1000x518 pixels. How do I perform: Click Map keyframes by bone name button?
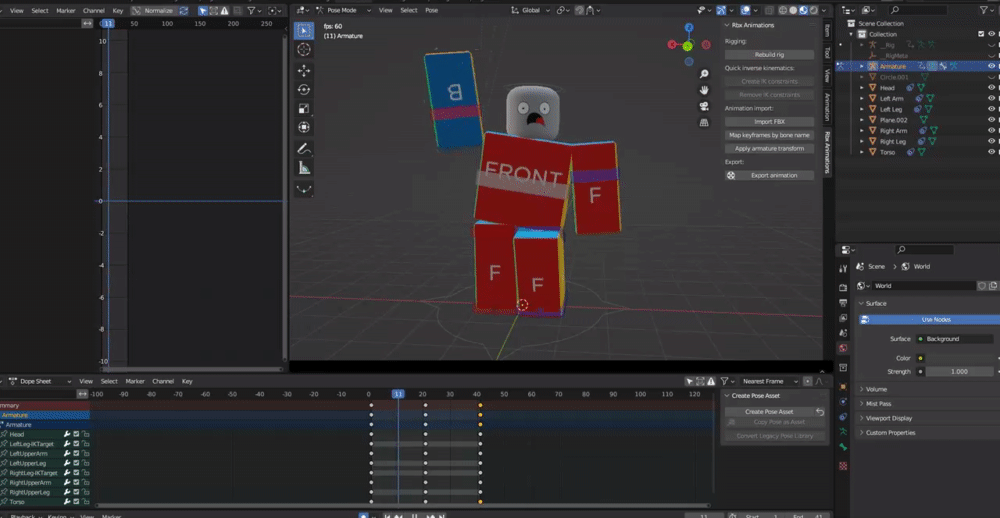[769, 135]
